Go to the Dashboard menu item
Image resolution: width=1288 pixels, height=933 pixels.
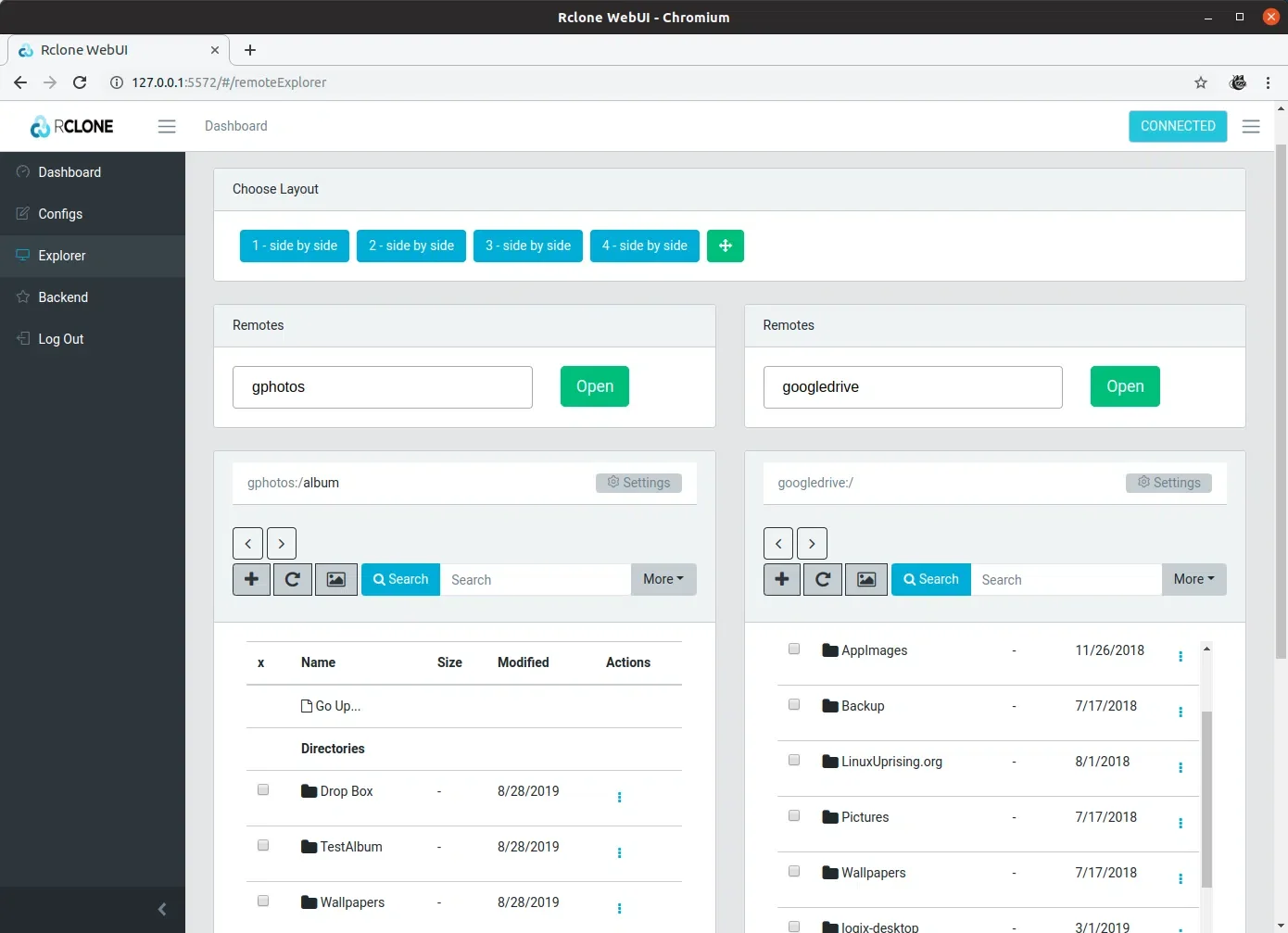click(69, 171)
